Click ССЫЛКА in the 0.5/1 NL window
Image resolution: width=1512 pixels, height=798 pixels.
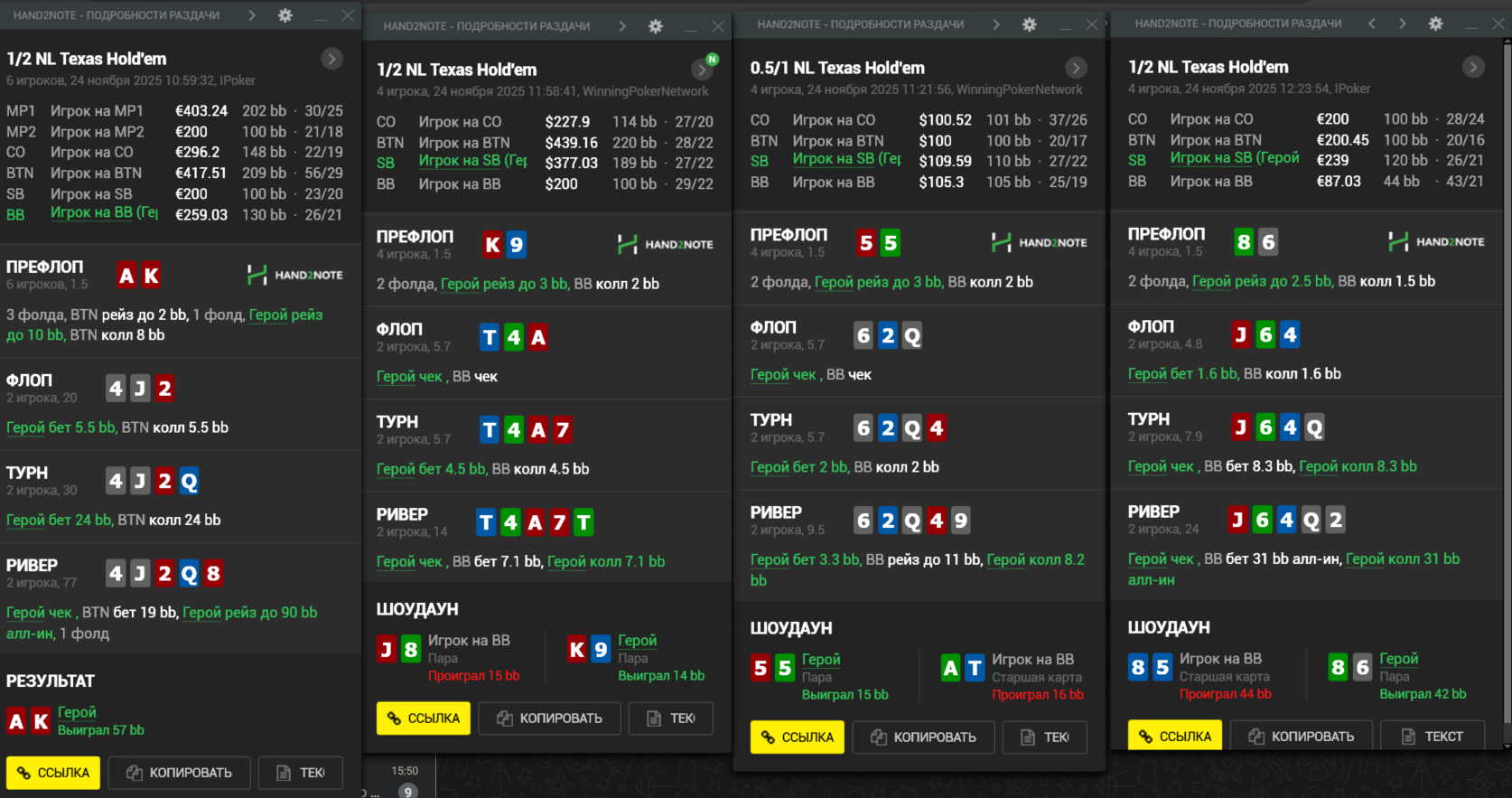point(798,737)
